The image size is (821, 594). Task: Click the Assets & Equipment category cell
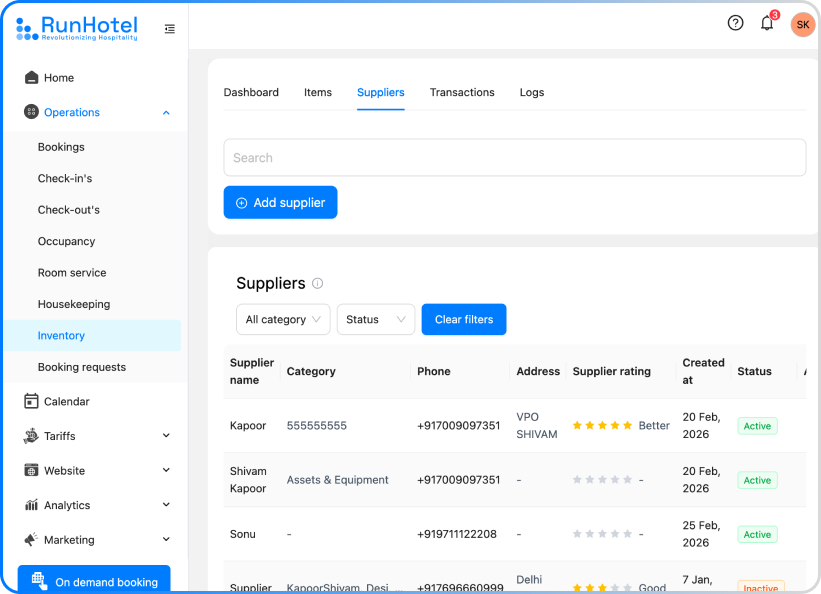[338, 480]
